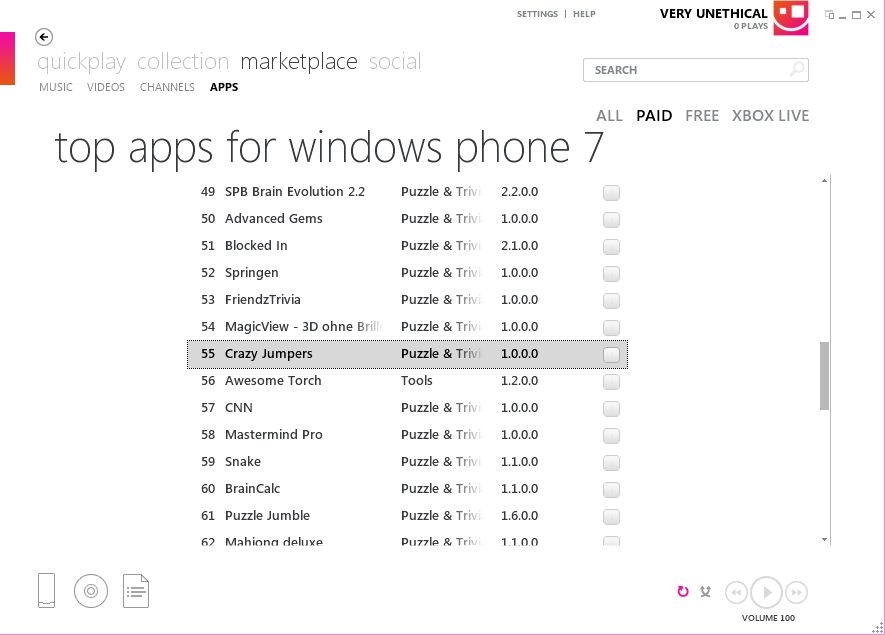
Task: Click the play button
Action: 767,593
